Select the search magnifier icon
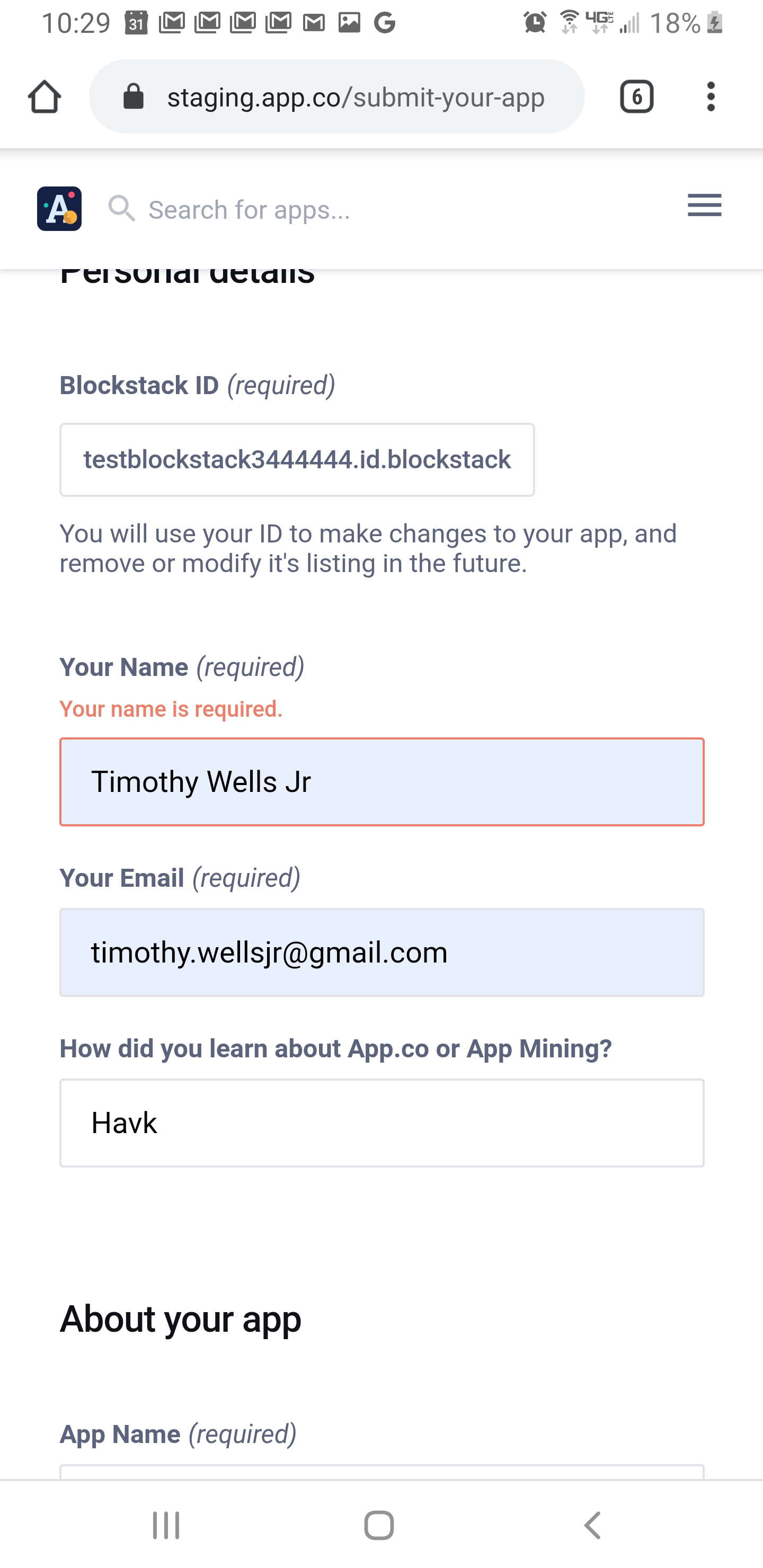The height and width of the screenshot is (1568, 763). click(x=122, y=209)
